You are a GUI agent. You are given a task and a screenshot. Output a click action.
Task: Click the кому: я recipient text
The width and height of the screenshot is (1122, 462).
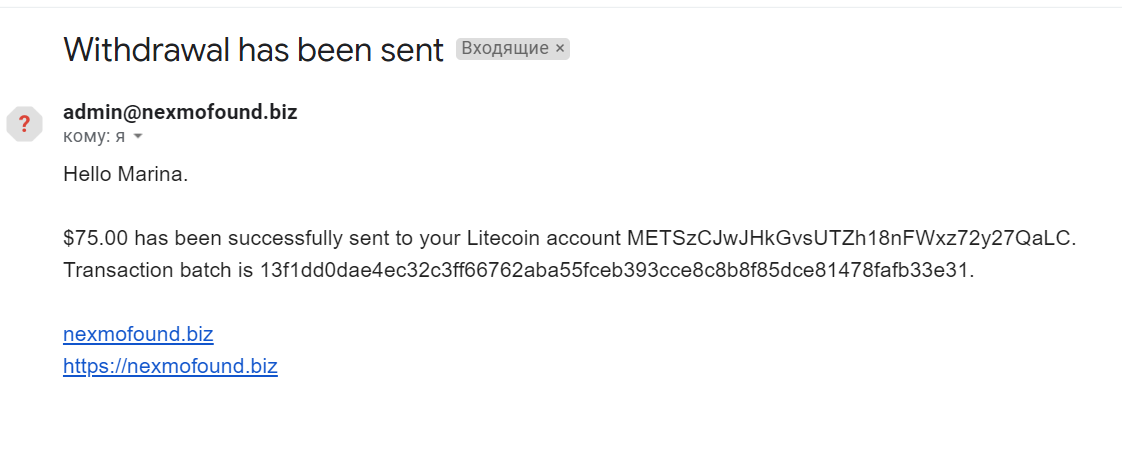click(94, 136)
